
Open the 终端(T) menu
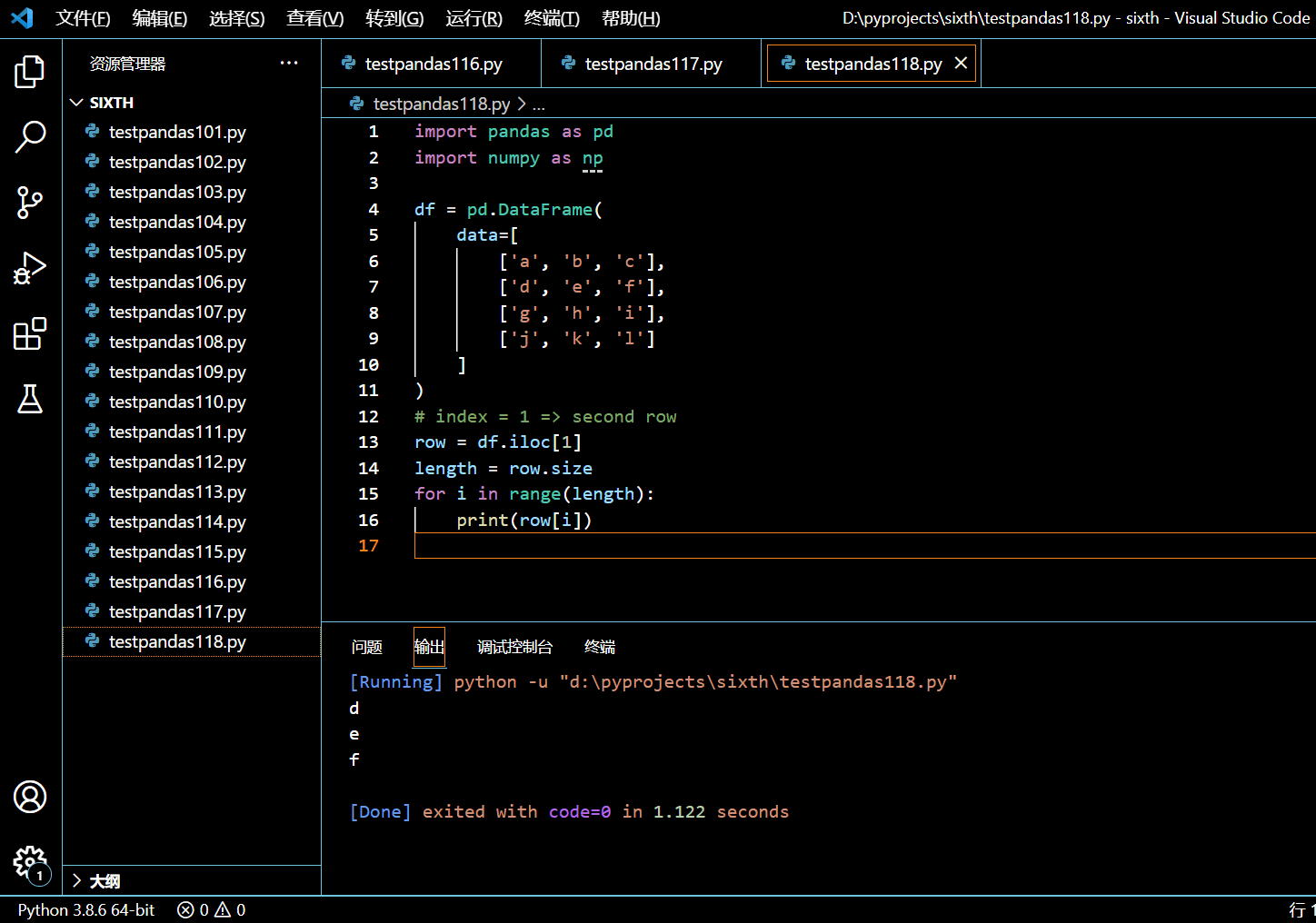coord(552,18)
